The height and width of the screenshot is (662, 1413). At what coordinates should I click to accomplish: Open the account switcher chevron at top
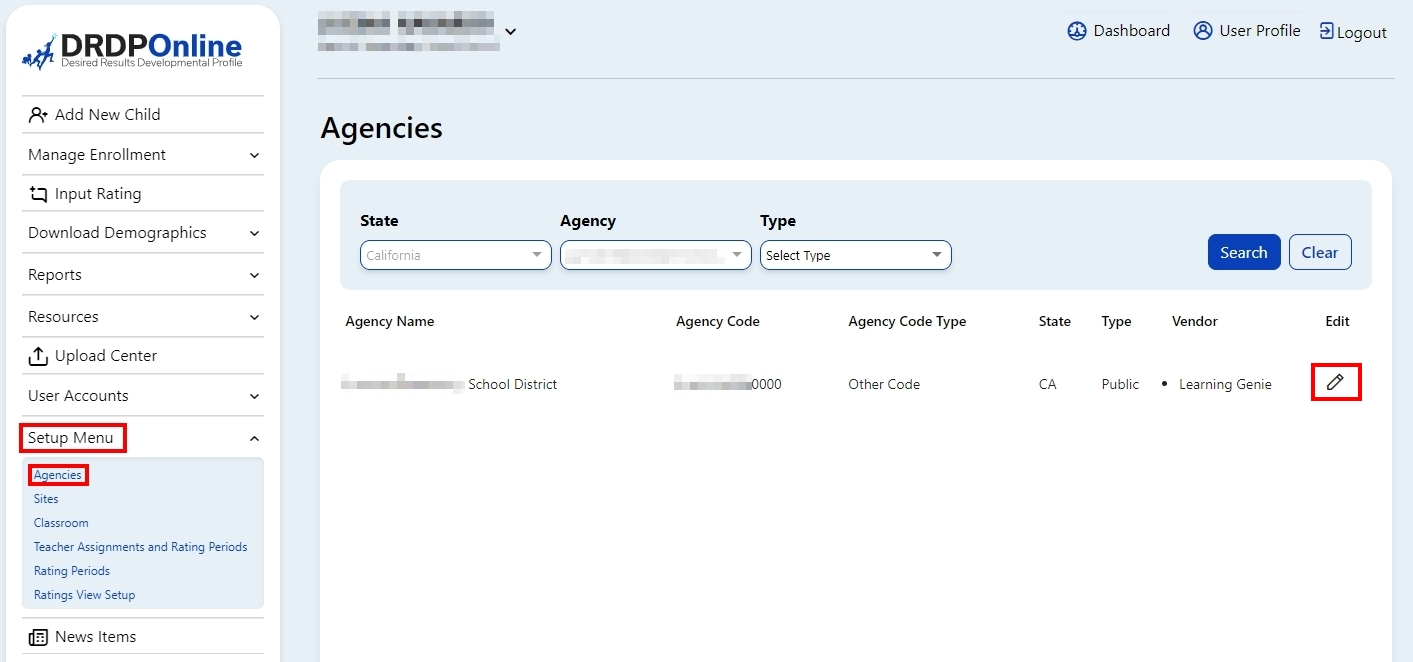tap(511, 32)
